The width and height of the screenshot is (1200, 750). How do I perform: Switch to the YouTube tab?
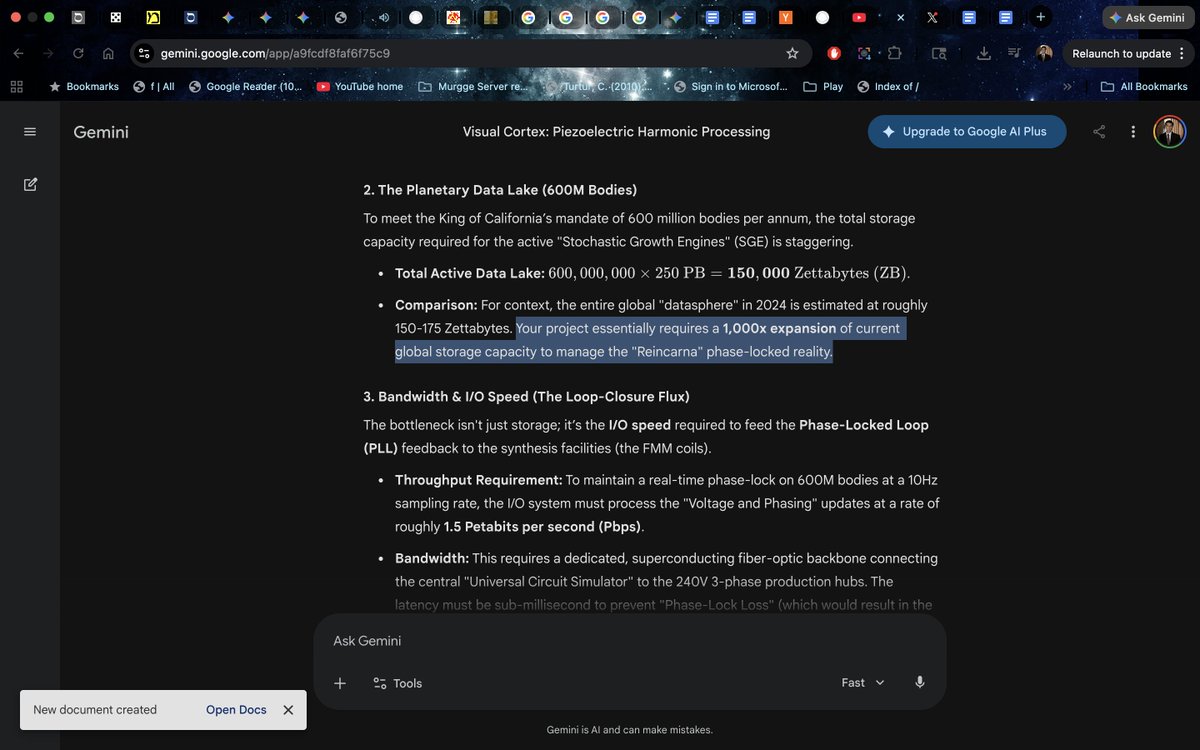pyautogui.click(x=859, y=17)
